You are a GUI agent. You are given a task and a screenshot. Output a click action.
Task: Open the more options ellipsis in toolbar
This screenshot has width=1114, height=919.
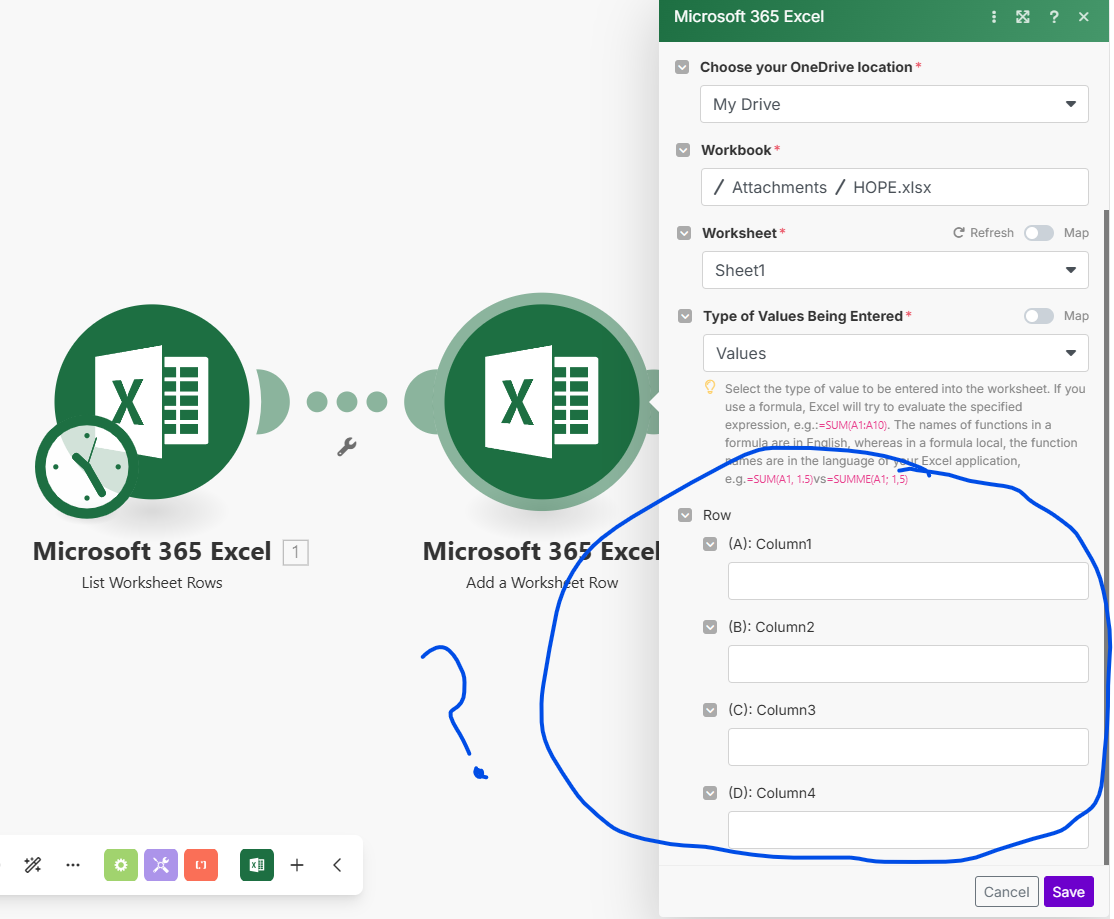pyautogui.click(x=72, y=865)
